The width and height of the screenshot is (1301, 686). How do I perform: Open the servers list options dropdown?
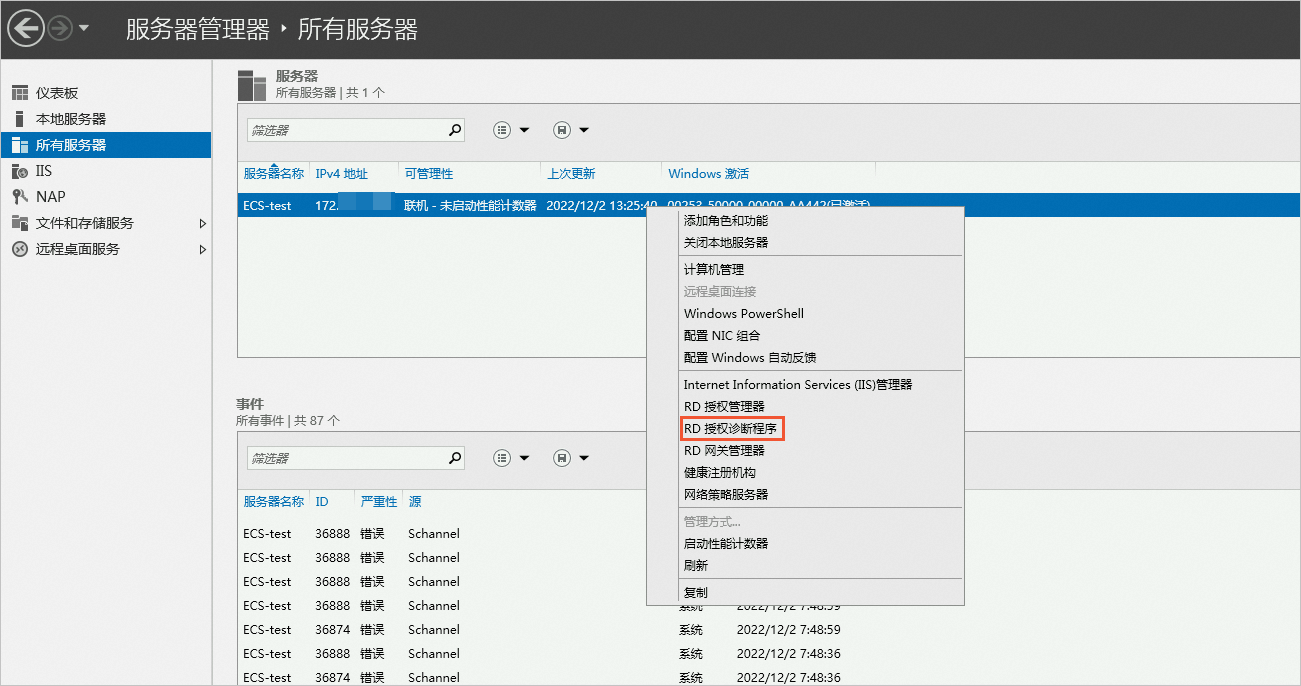[511, 130]
